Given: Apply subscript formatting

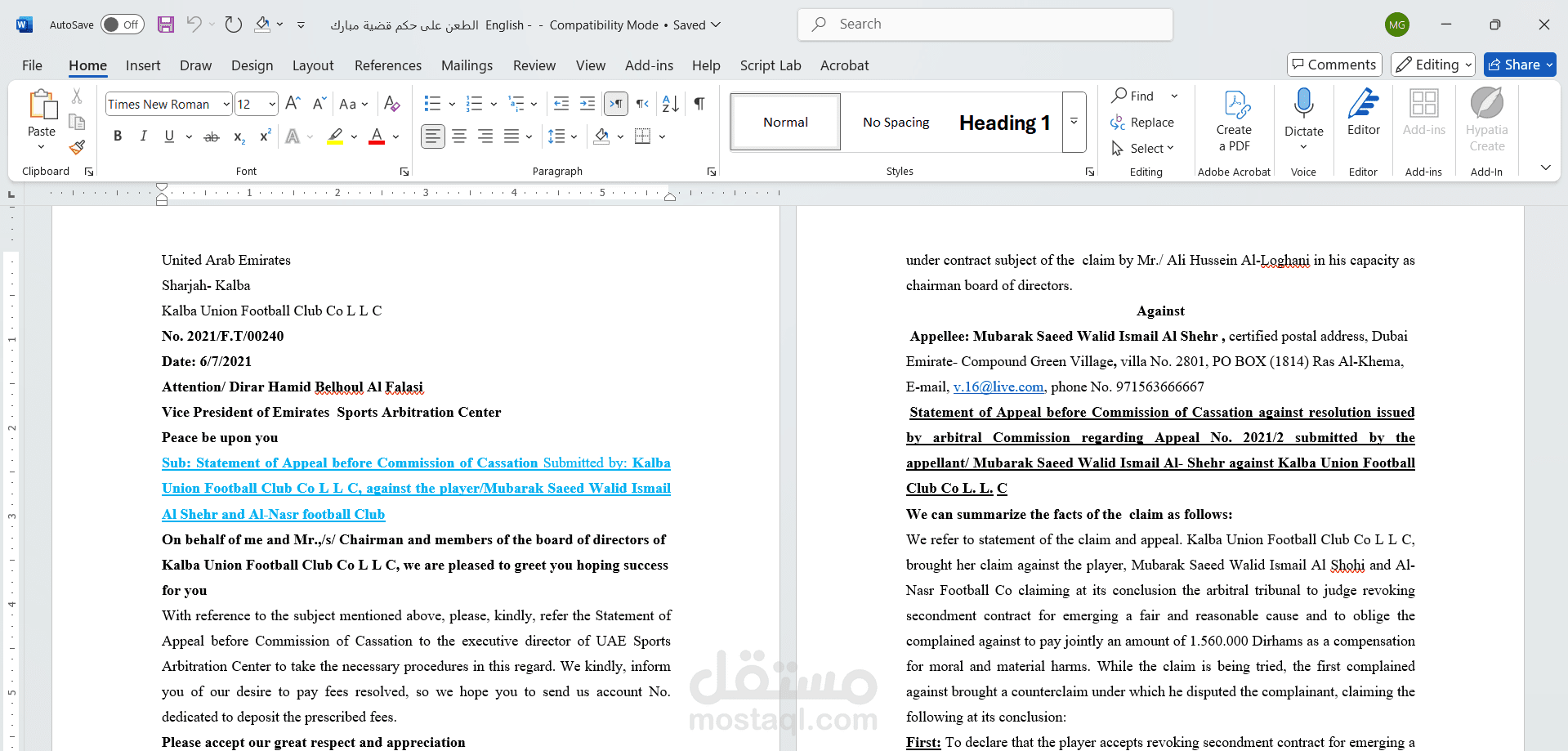Looking at the screenshot, I should [x=239, y=136].
